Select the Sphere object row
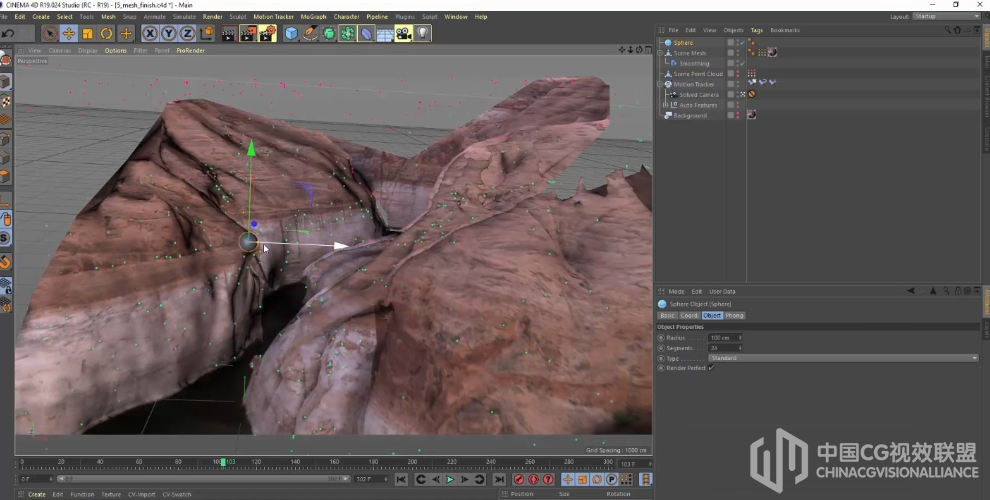 [683, 42]
